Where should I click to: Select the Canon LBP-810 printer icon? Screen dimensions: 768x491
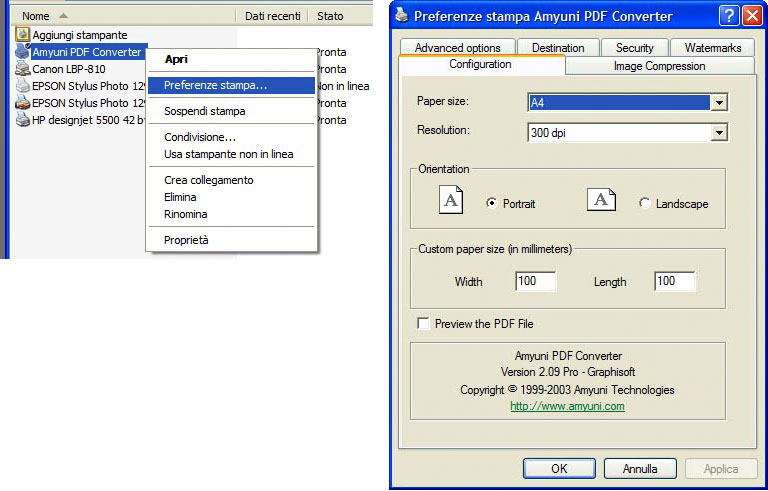coord(23,69)
